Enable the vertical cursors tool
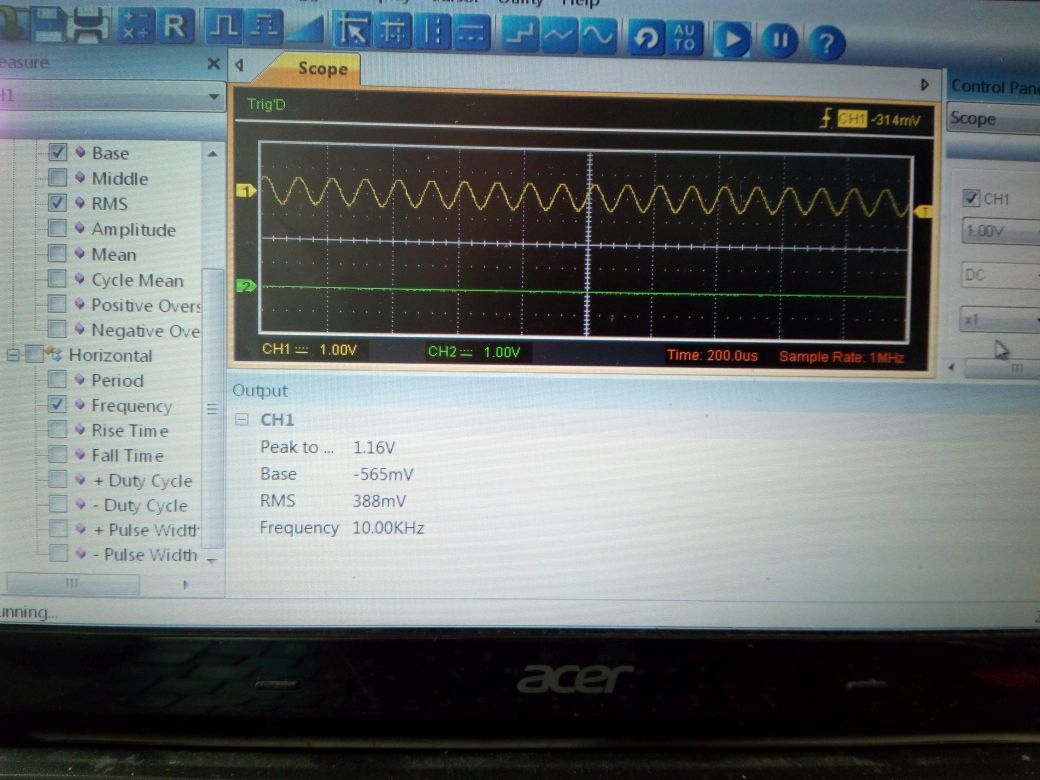This screenshot has height=780, width=1040. (432, 32)
